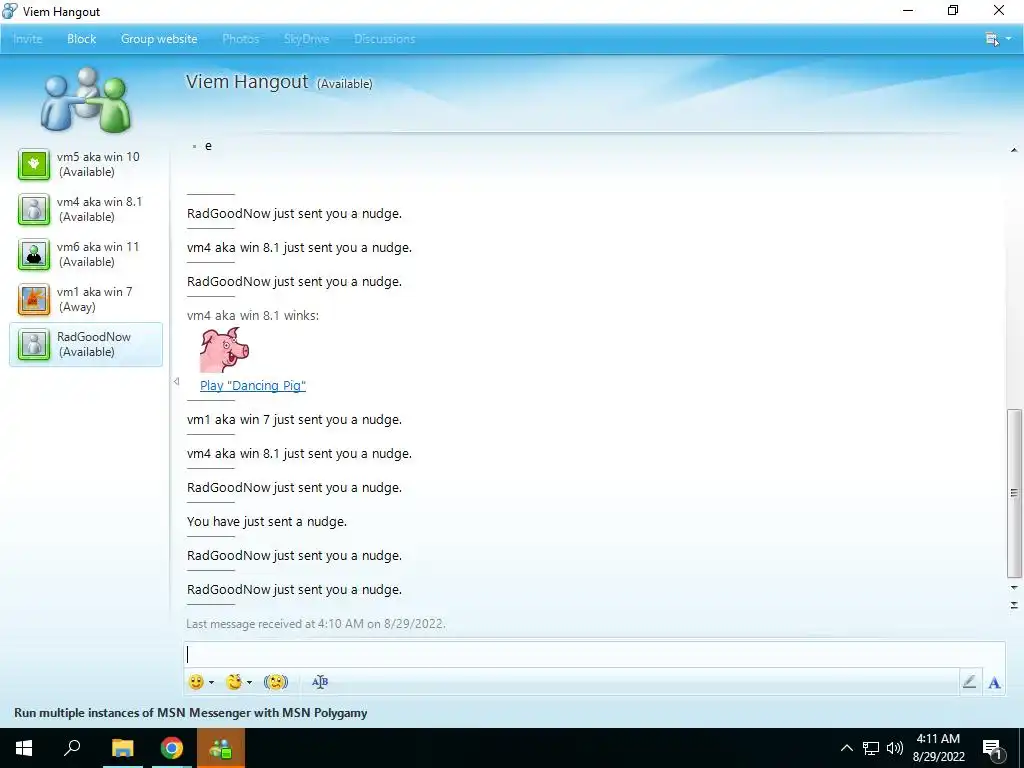Screen dimensions: 1024x768
Task: Select contact vm5 aka win 10
Action: click(86, 164)
